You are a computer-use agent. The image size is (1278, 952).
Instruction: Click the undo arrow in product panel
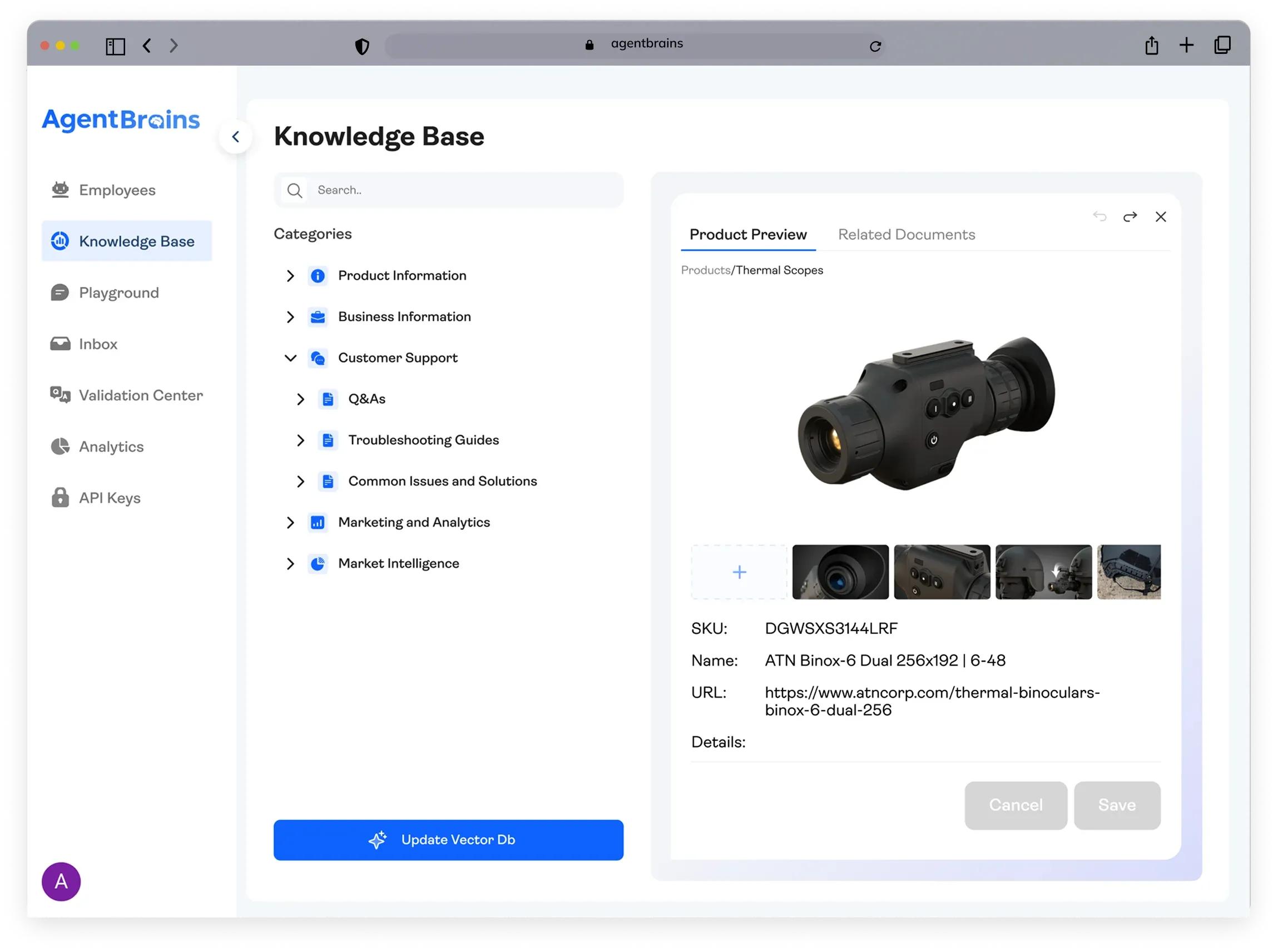pyautogui.click(x=1099, y=217)
